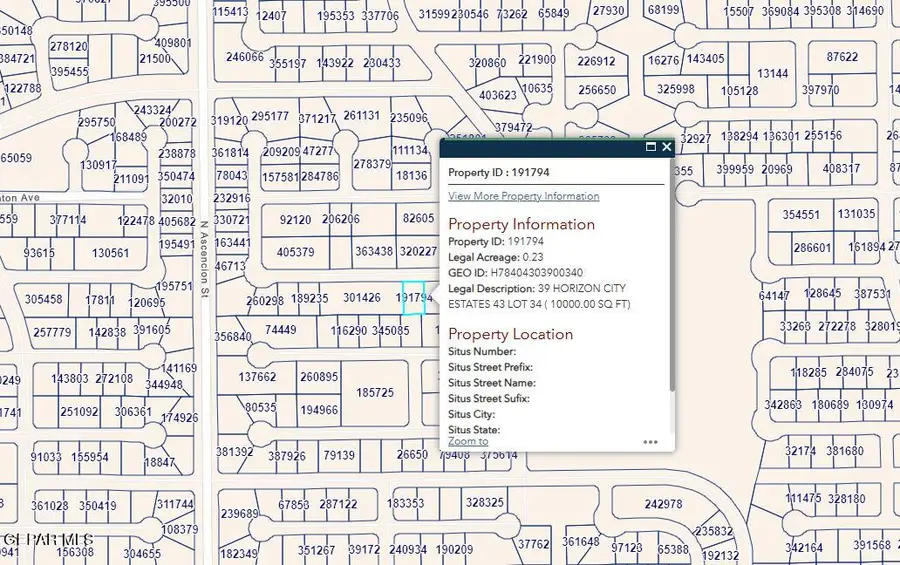This screenshot has height=565, width=900.
Task: Select parcel 278120 on the map
Action: point(68,47)
